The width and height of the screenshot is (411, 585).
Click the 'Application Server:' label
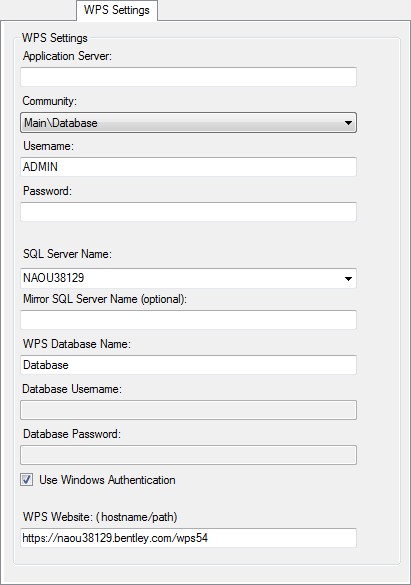[67, 56]
